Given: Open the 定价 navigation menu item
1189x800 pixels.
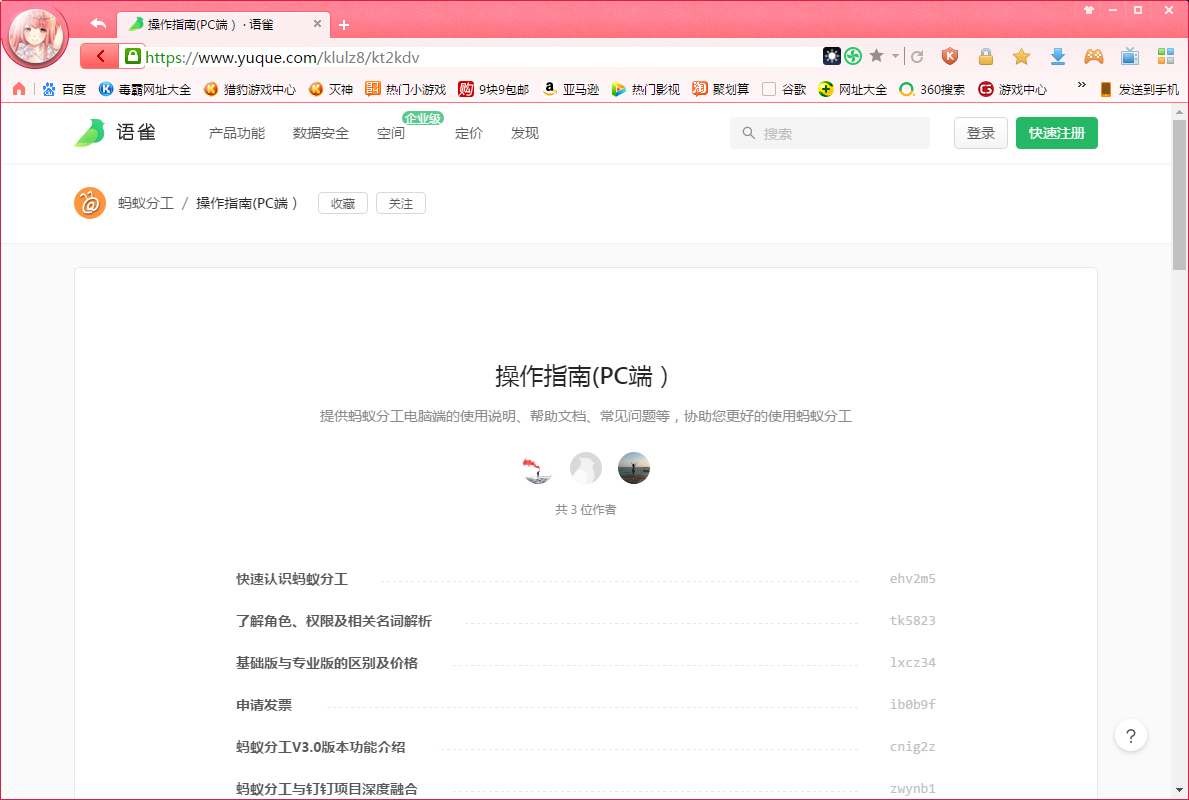Looking at the screenshot, I should tap(468, 133).
